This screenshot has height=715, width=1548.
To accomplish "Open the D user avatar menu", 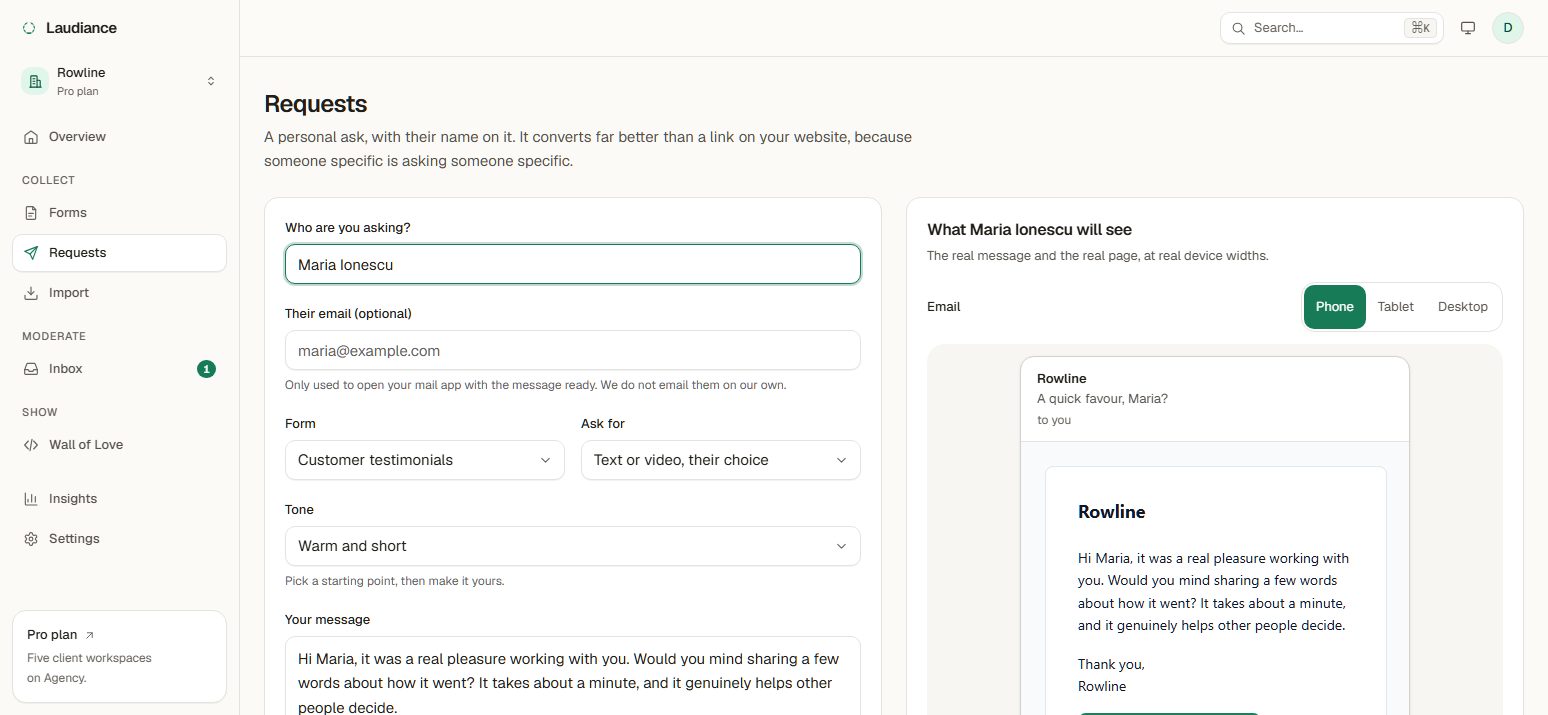I will [x=1508, y=28].
